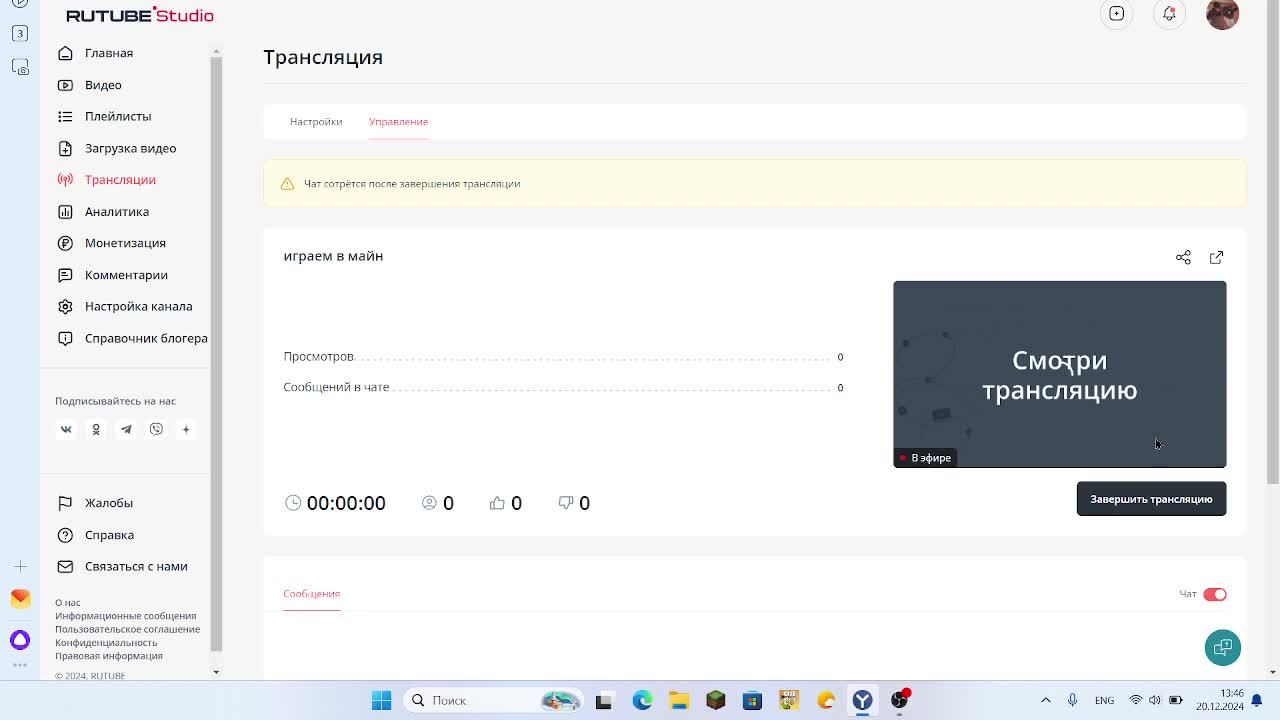Image resolution: width=1280 pixels, height=720 pixels.
Task: Click the ENG language indicator
Action: (1104, 701)
